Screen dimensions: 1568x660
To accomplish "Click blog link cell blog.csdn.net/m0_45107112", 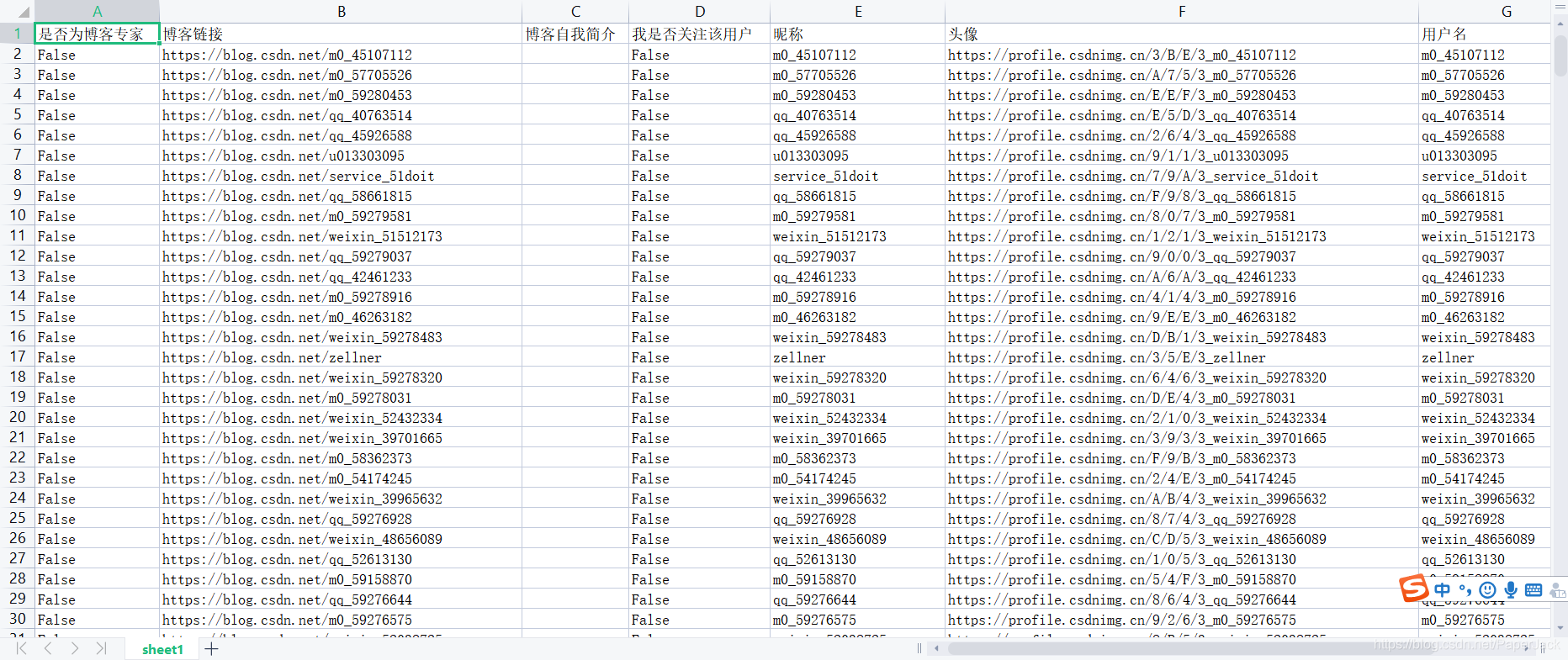I will click(x=342, y=55).
